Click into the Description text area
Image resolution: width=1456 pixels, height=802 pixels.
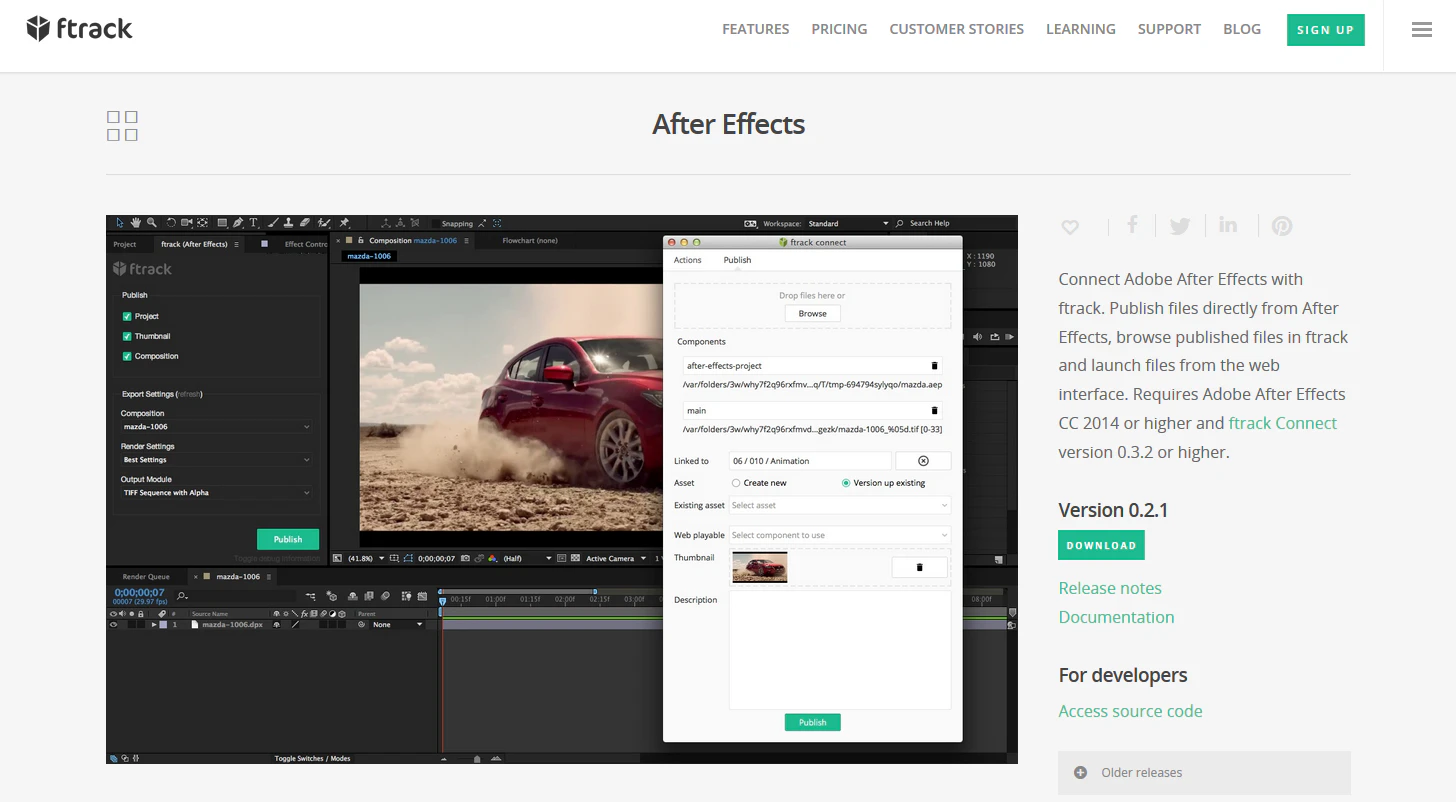[x=840, y=649]
